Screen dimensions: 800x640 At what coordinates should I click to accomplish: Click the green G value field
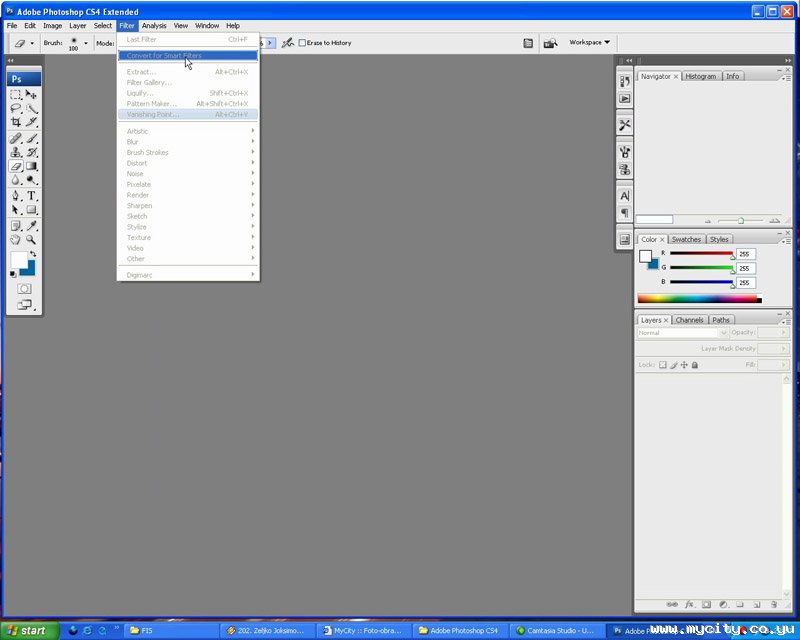click(746, 268)
